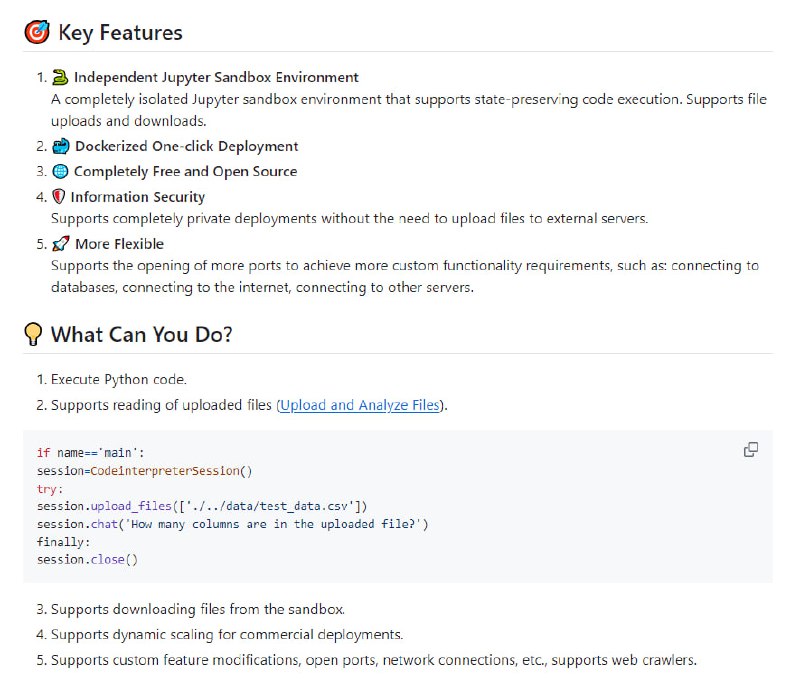Click the session.upload_files code line

point(209,506)
